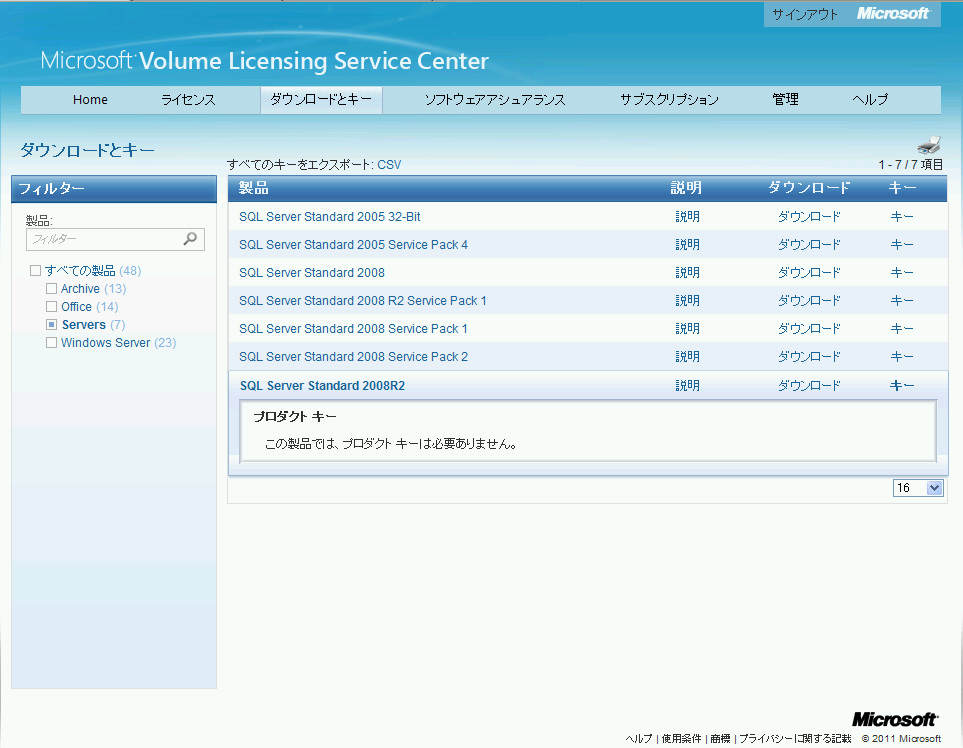Viewport: 963px width, 748px height.
Task: Click the 製品 column header
Action: click(x=254, y=188)
